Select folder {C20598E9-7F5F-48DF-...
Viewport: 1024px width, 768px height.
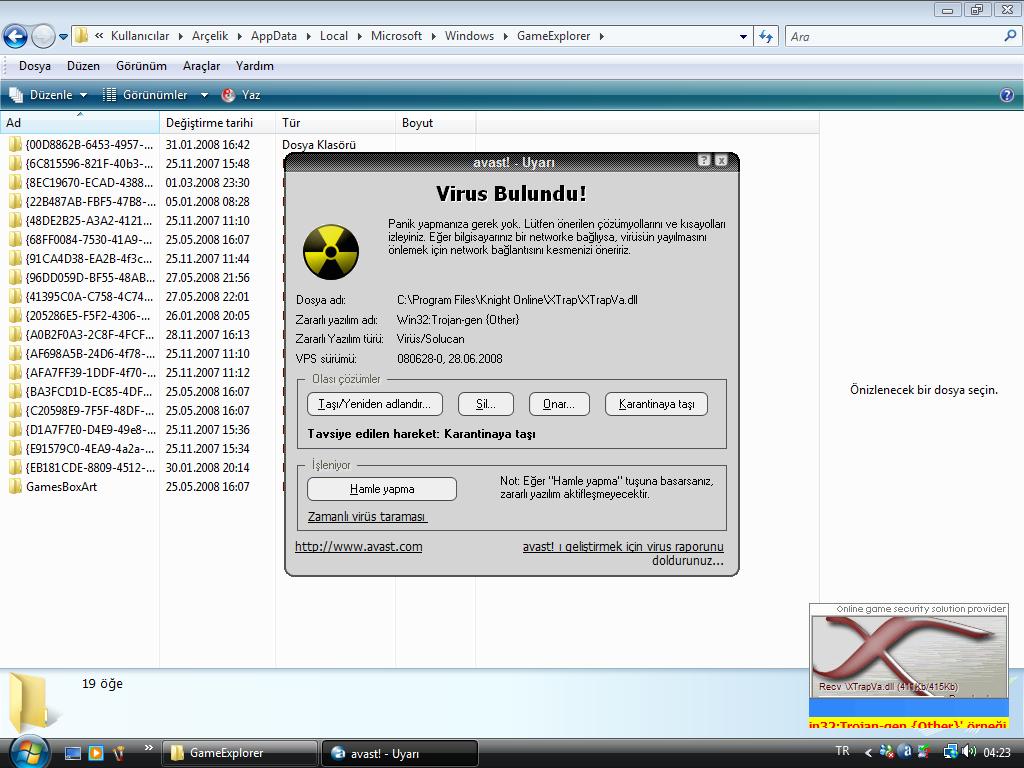coord(82,411)
